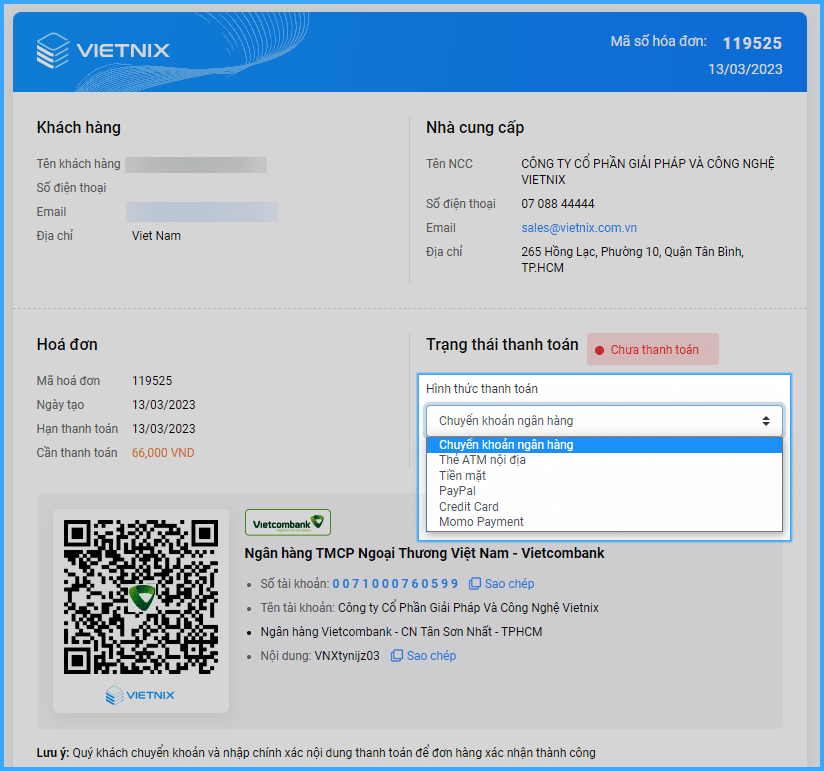Click the header date 13/03/2023

click(745, 69)
